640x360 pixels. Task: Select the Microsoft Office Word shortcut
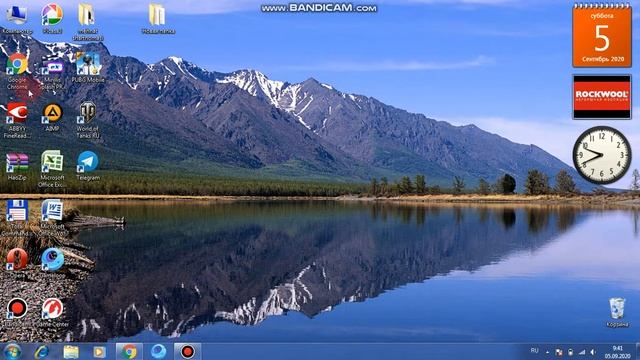coord(52,218)
